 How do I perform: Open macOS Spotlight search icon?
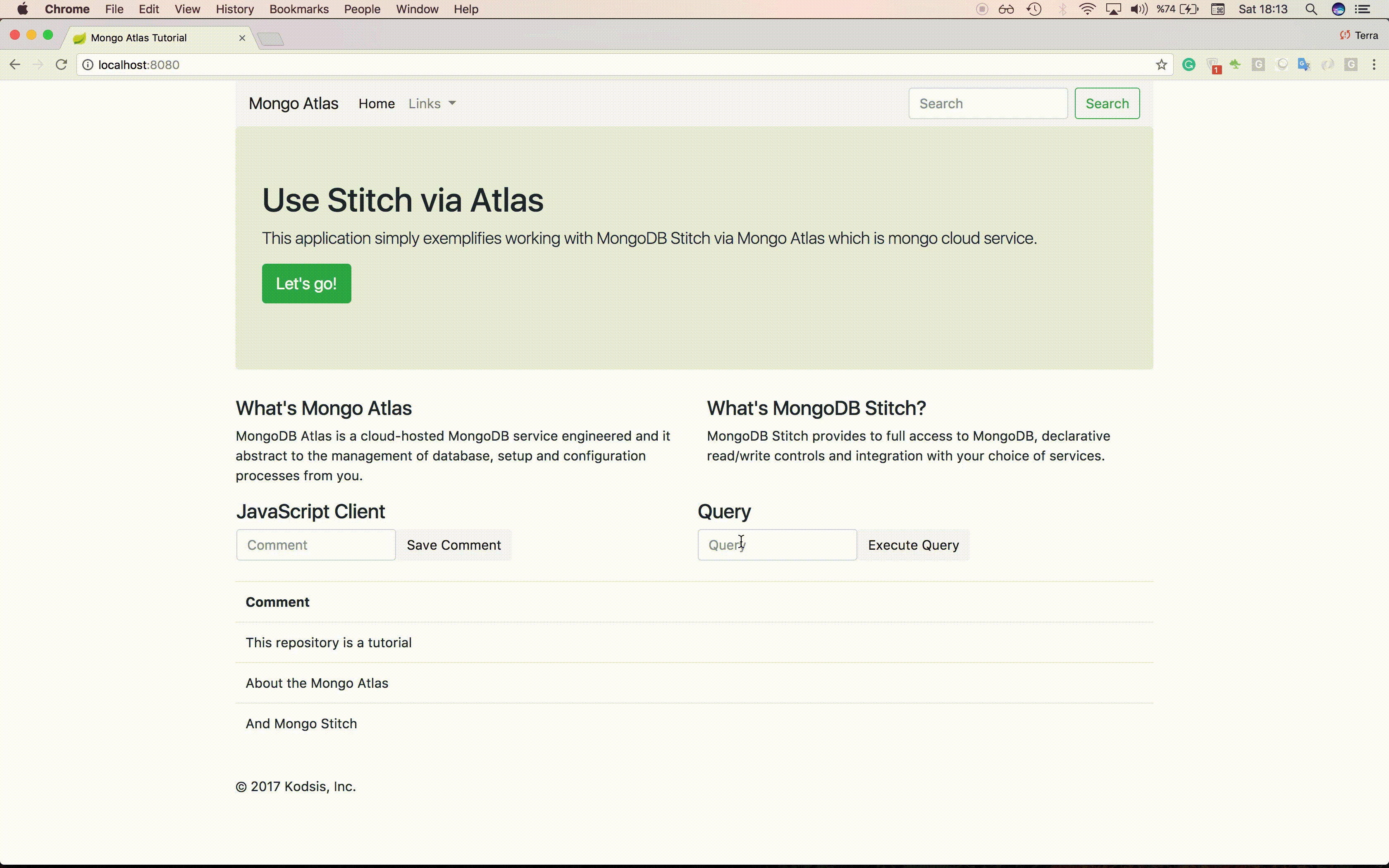pyautogui.click(x=1311, y=9)
